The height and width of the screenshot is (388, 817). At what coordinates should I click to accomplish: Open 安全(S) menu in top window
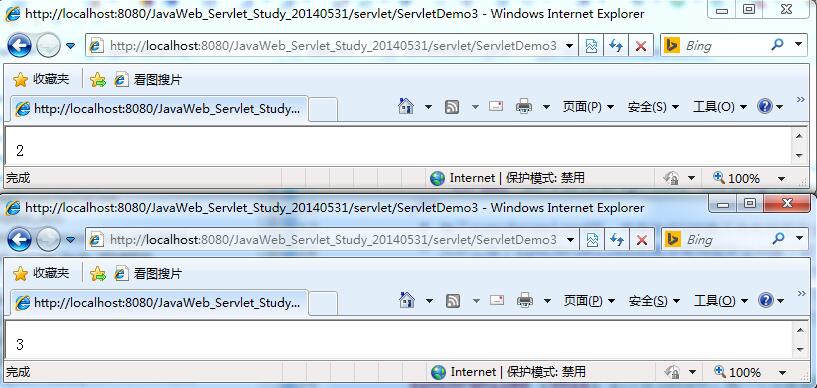coord(653,107)
